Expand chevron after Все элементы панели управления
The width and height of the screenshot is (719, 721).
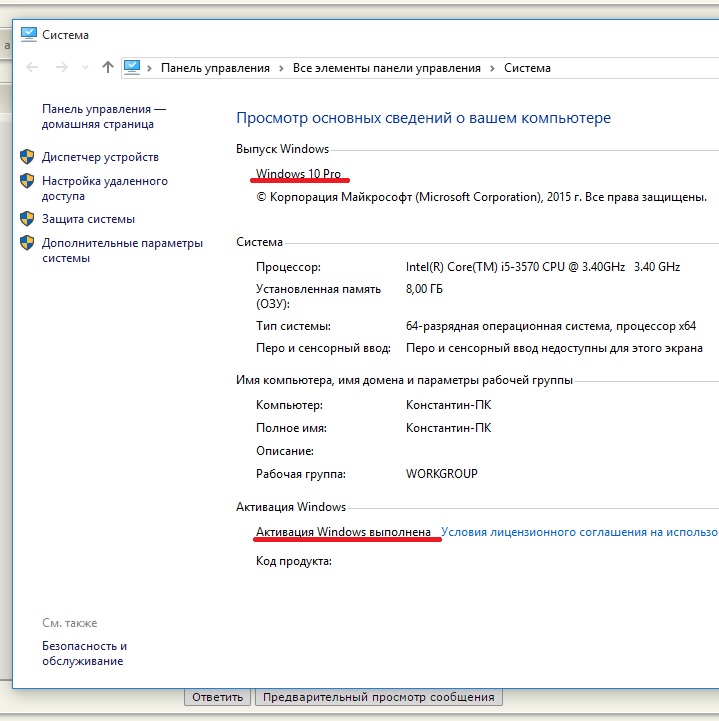[x=492, y=68]
